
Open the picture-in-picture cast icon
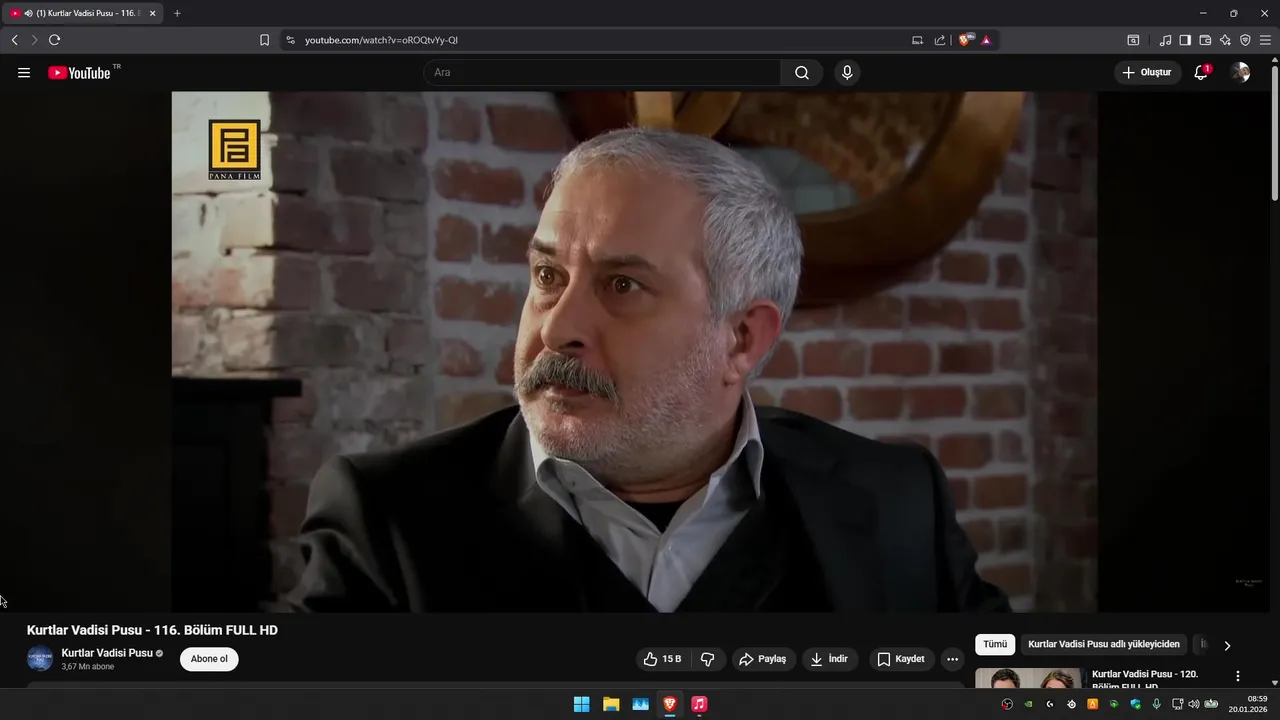pos(918,40)
